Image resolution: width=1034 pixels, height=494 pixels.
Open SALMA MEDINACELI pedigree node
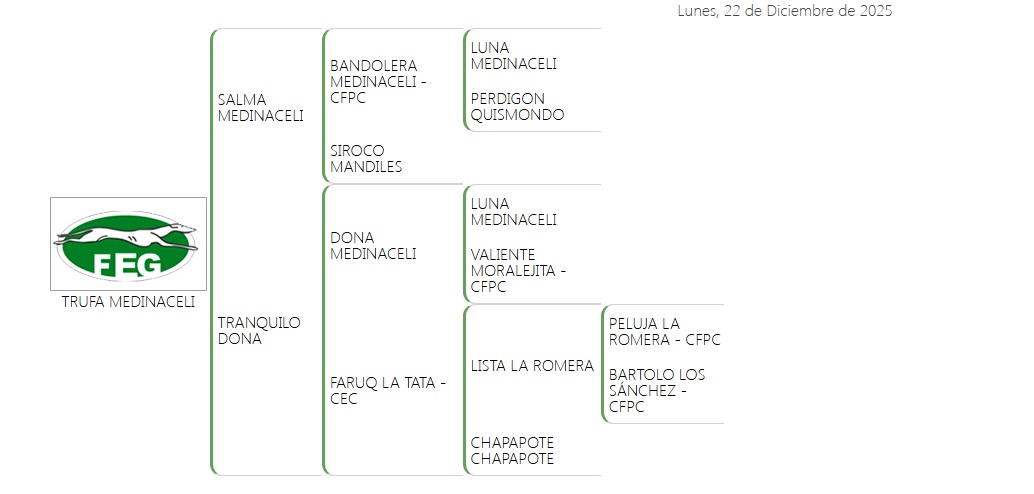click(x=260, y=107)
